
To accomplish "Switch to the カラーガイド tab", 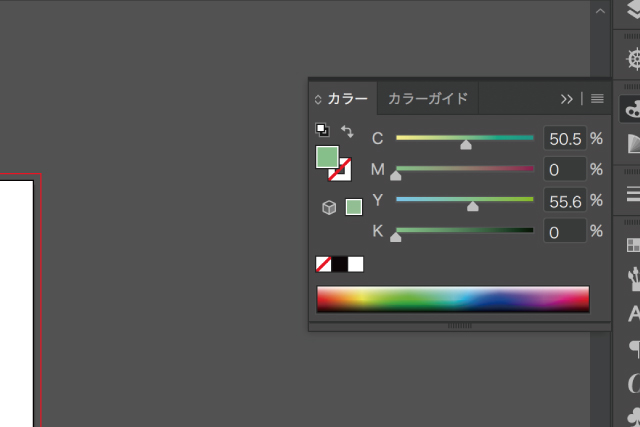I will (427, 99).
